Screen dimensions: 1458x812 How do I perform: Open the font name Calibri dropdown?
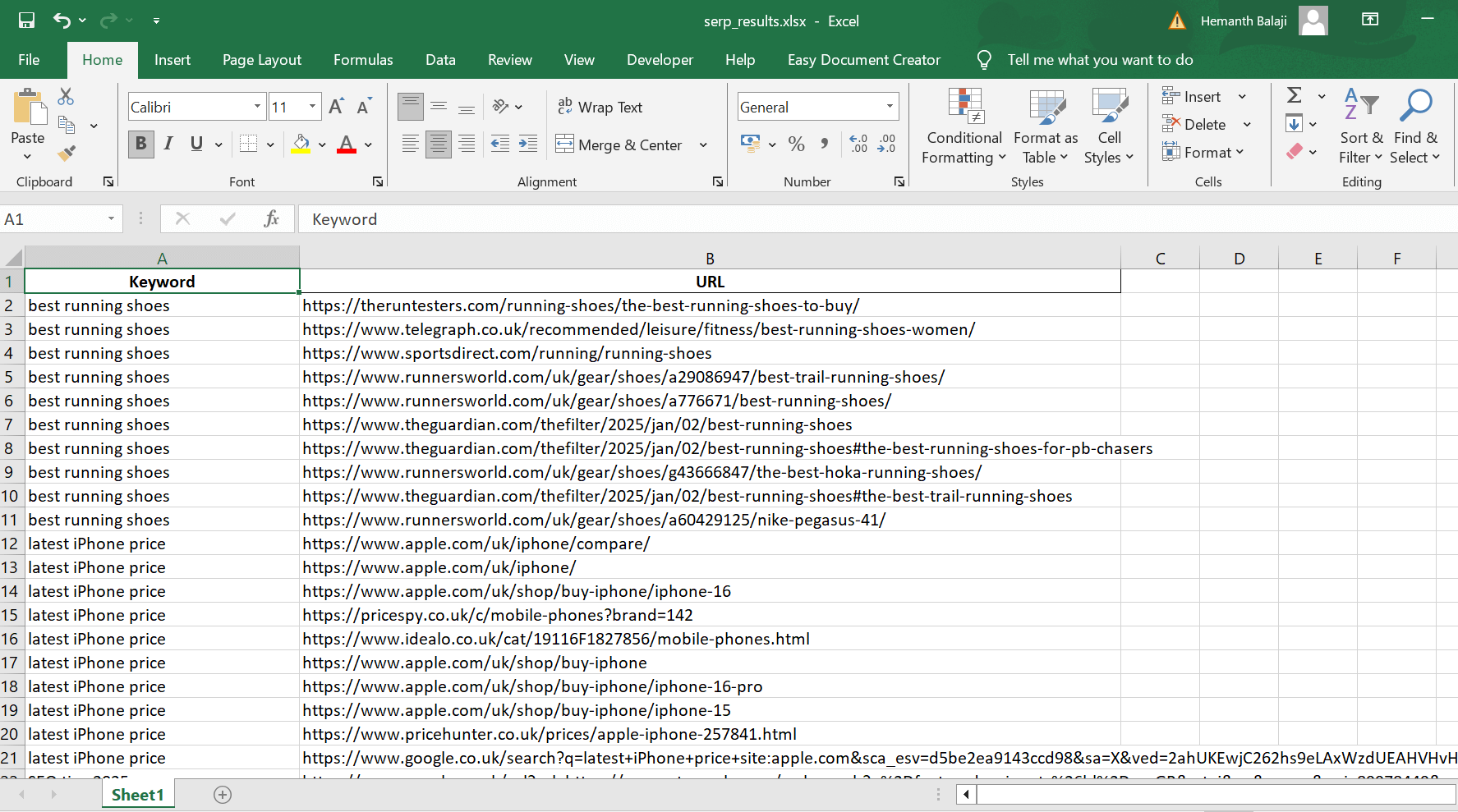pyautogui.click(x=257, y=107)
